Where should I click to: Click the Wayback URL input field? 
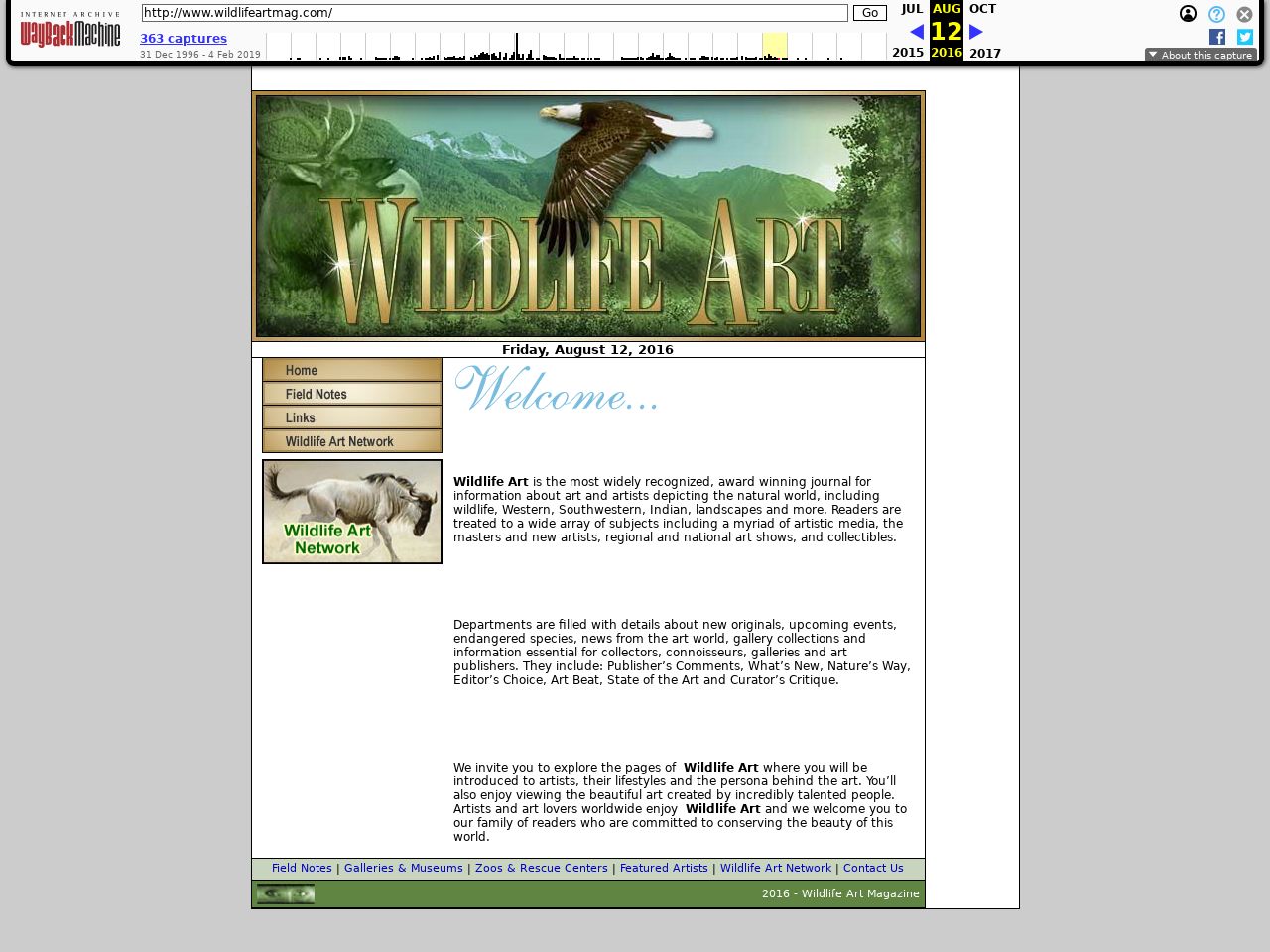[494, 13]
